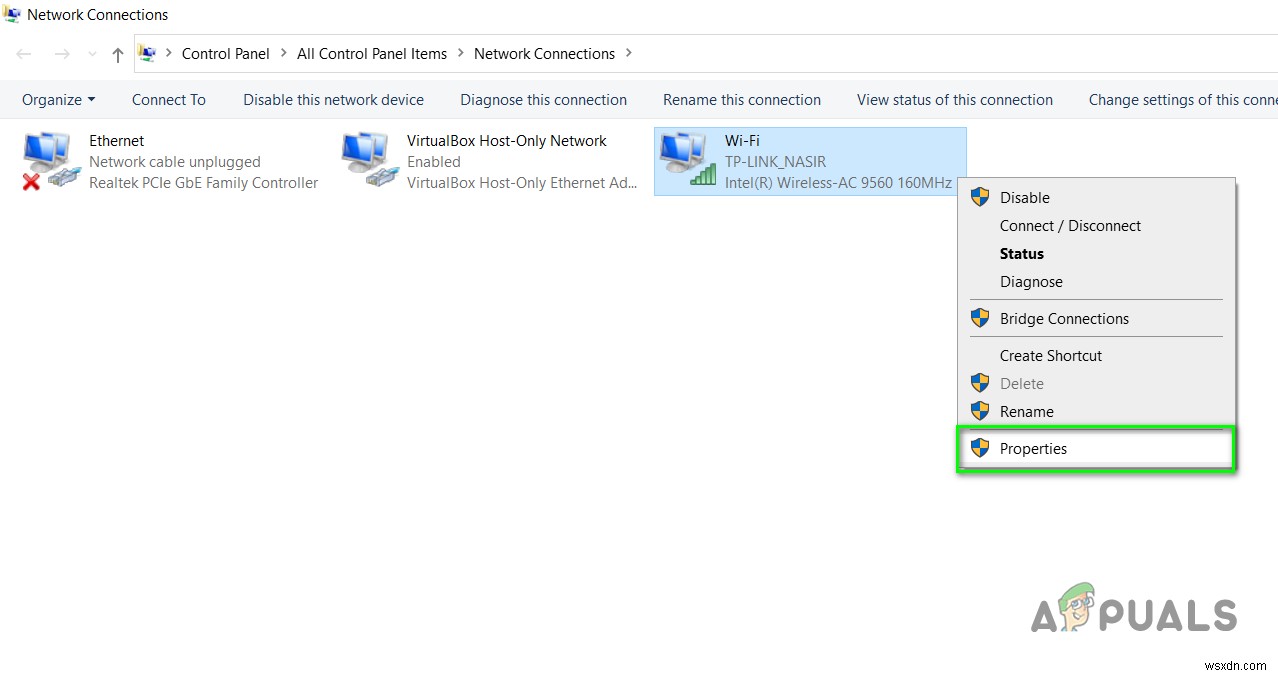Click the Network Connections title bar icon

point(12,14)
